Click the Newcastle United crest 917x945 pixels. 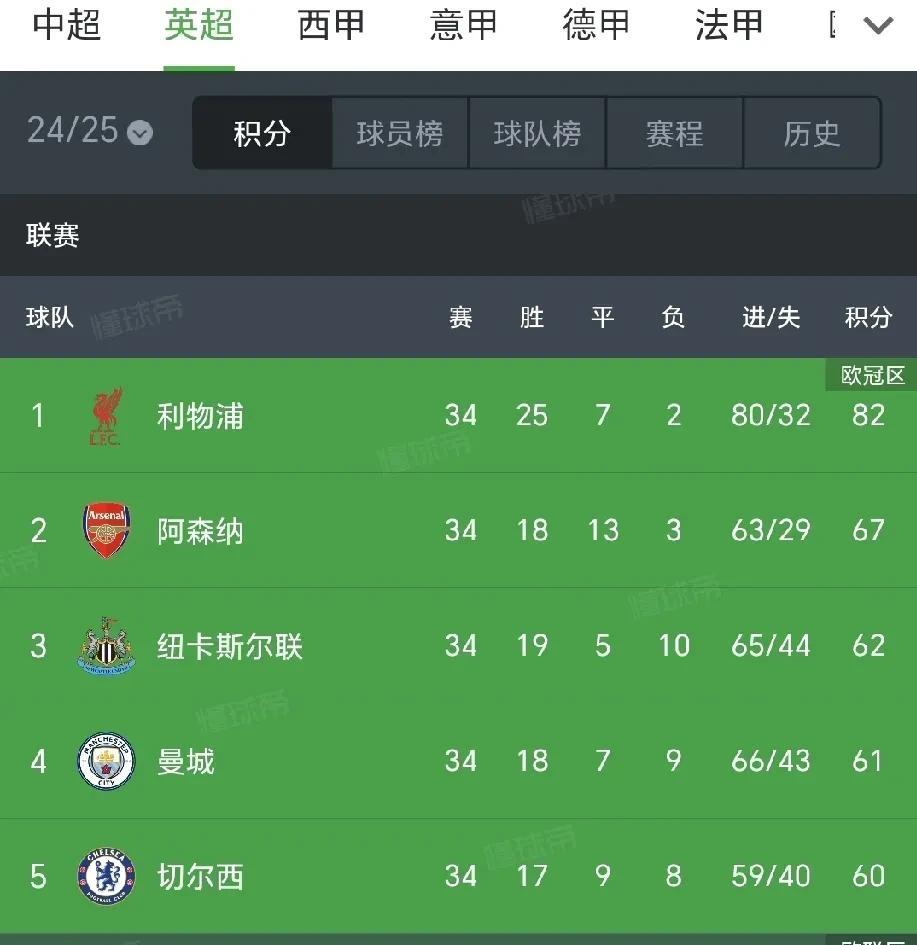point(106,645)
